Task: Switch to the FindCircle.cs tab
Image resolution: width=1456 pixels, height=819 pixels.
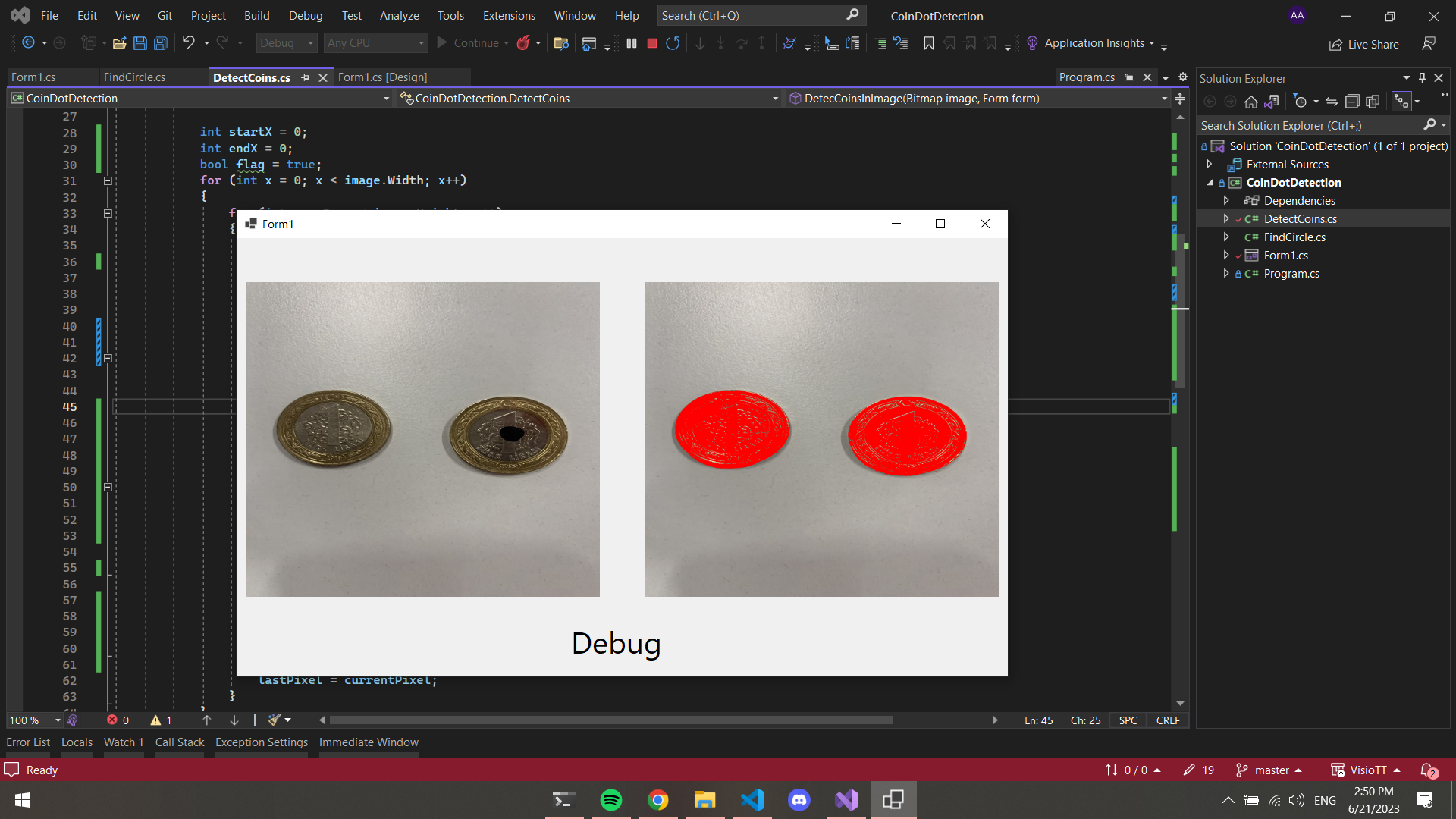Action: (x=134, y=77)
